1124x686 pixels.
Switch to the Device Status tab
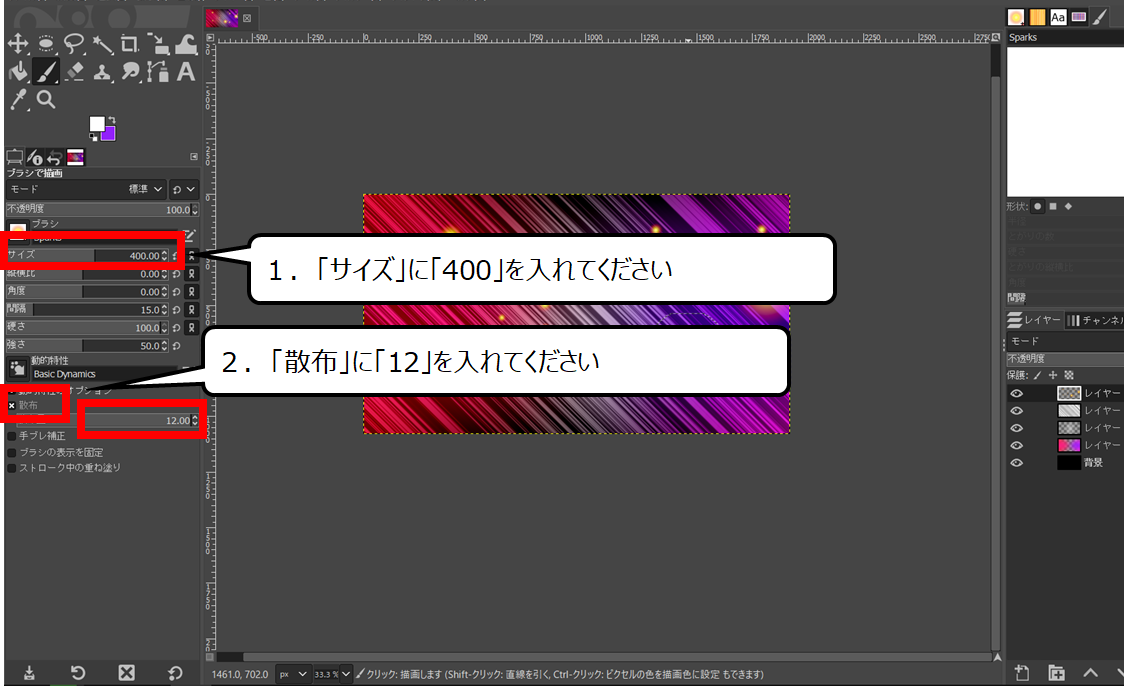(x=34, y=157)
